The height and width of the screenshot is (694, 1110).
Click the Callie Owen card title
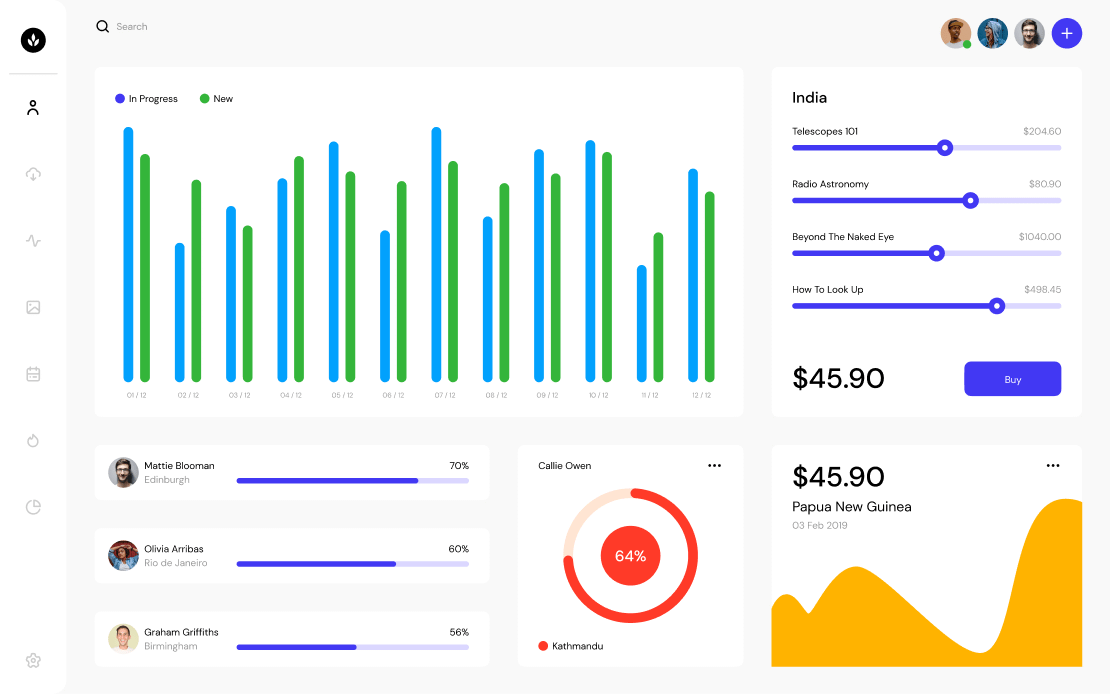click(564, 465)
